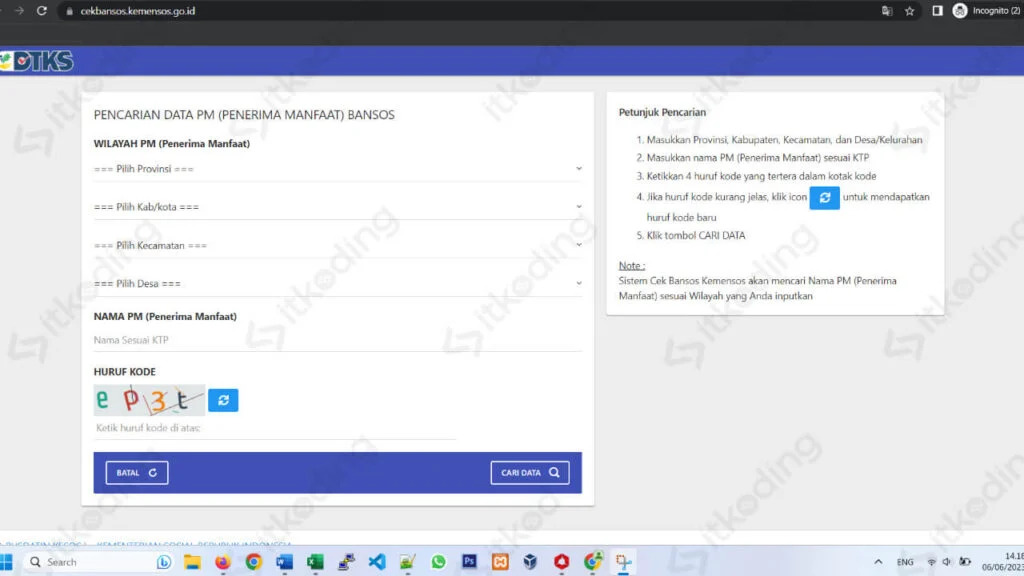The image size is (1024, 576).
Task: Focus the captcha code text field
Action: [274, 428]
